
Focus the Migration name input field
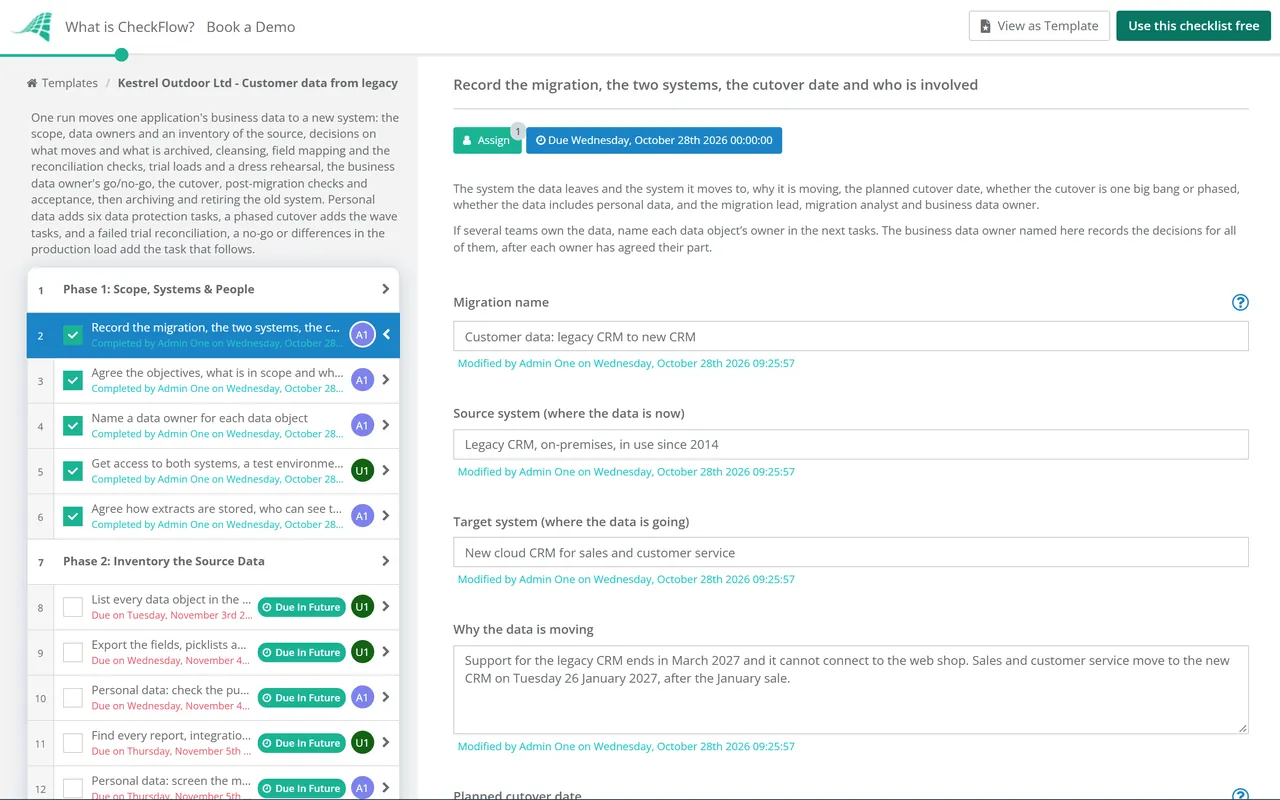(851, 336)
